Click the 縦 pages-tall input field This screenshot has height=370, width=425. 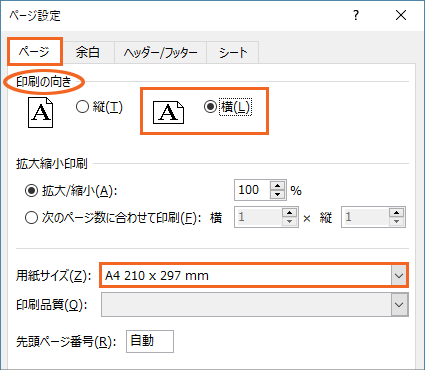click(x=365, y=217)
